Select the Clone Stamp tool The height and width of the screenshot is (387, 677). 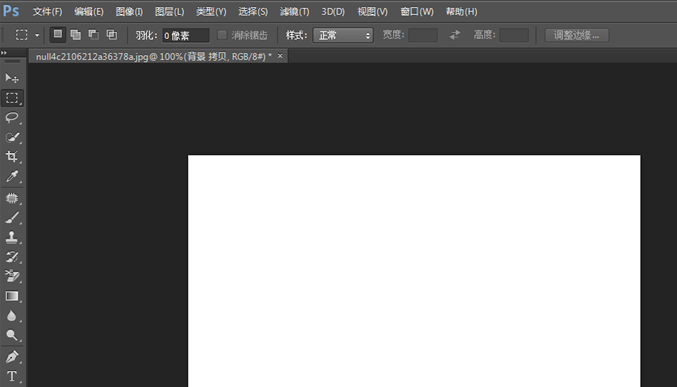[x=12, y=237]
